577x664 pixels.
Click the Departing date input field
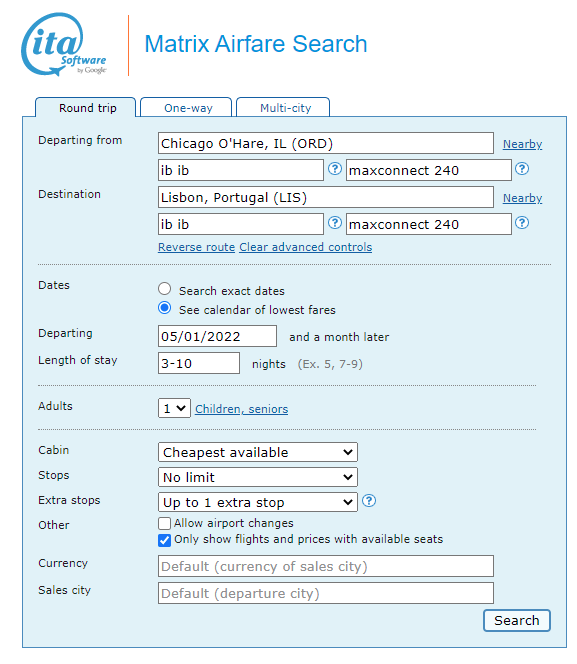pyautogui.click(x=218, y=336)
